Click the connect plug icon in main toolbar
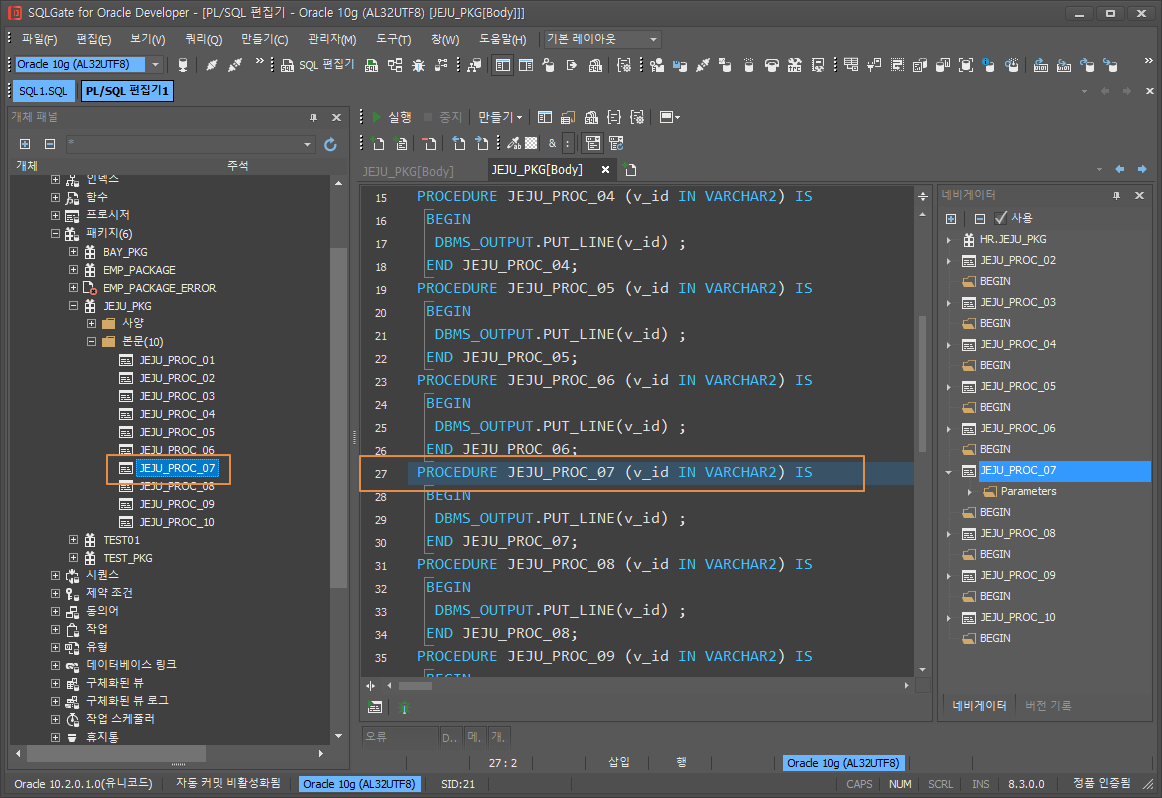The image size is (1162, 798). 212,65
